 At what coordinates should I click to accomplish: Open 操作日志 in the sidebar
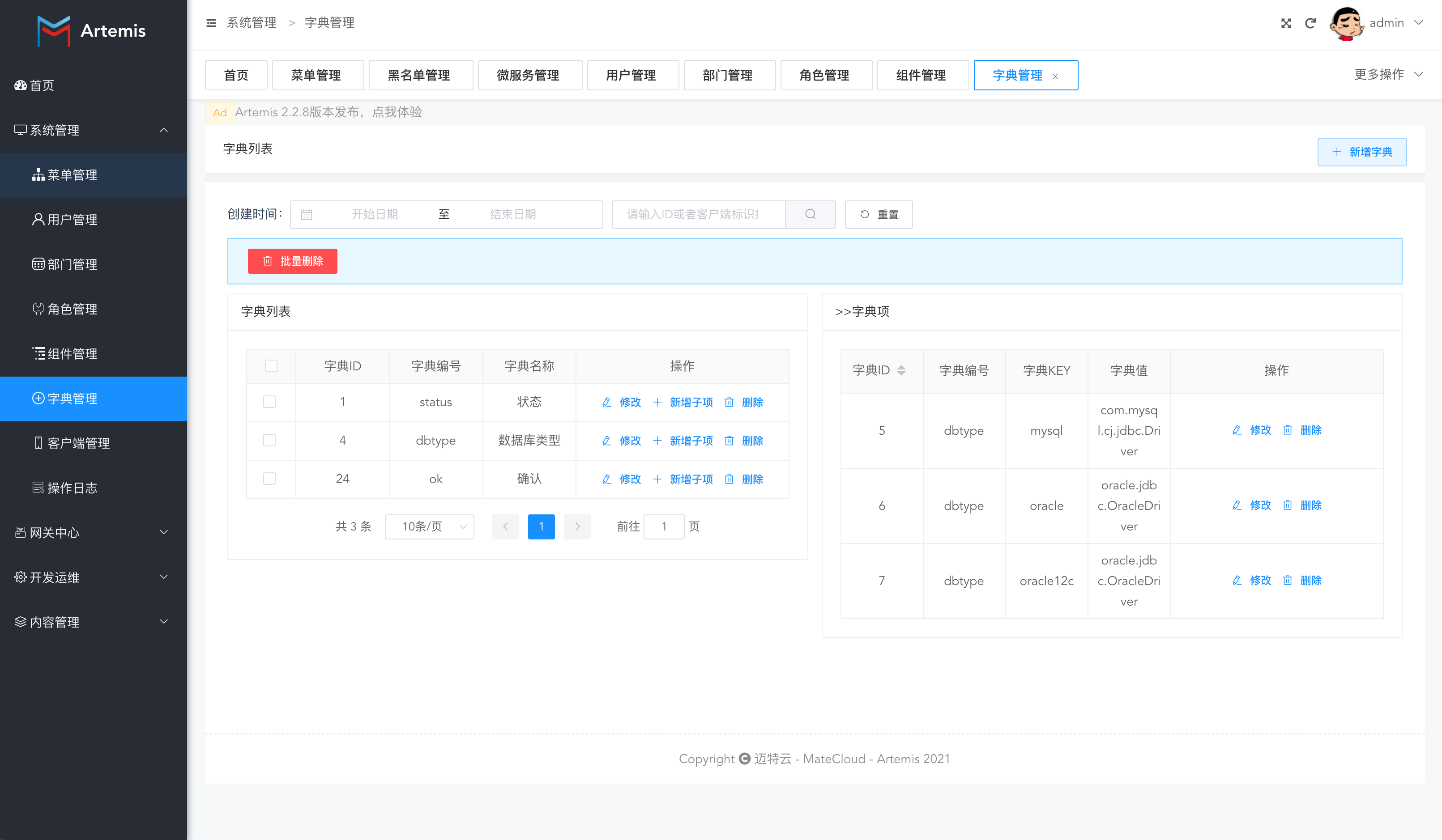(93, 488)
